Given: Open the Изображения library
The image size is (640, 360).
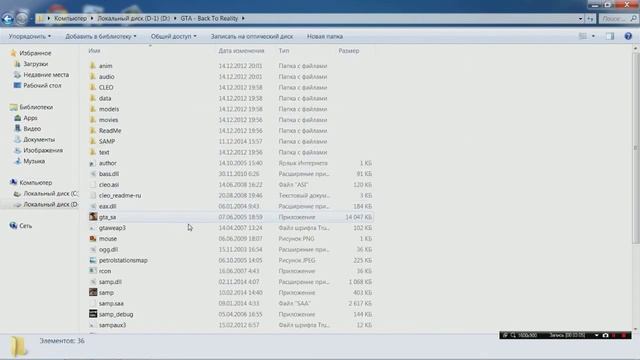Looking at the screenshot, I should click(x=43, y=150).
